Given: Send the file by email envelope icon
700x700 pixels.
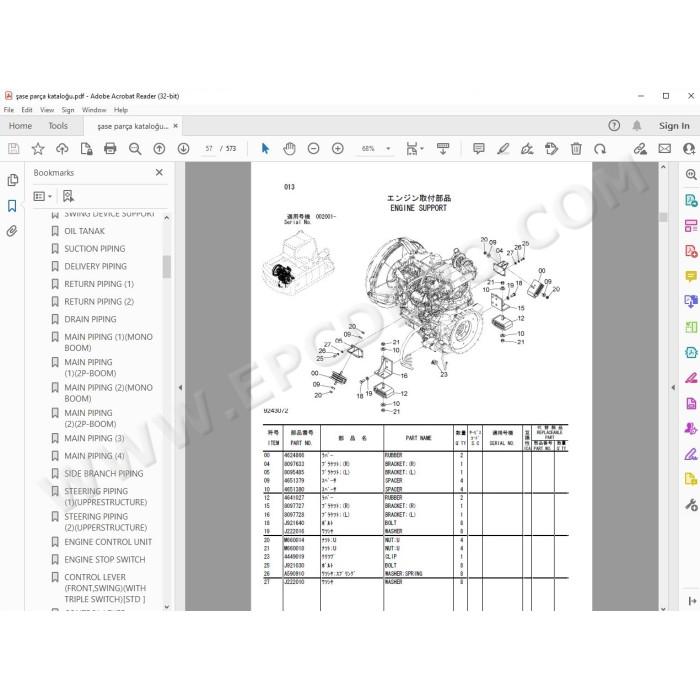Looking at the screenshot, I should 665,149.
